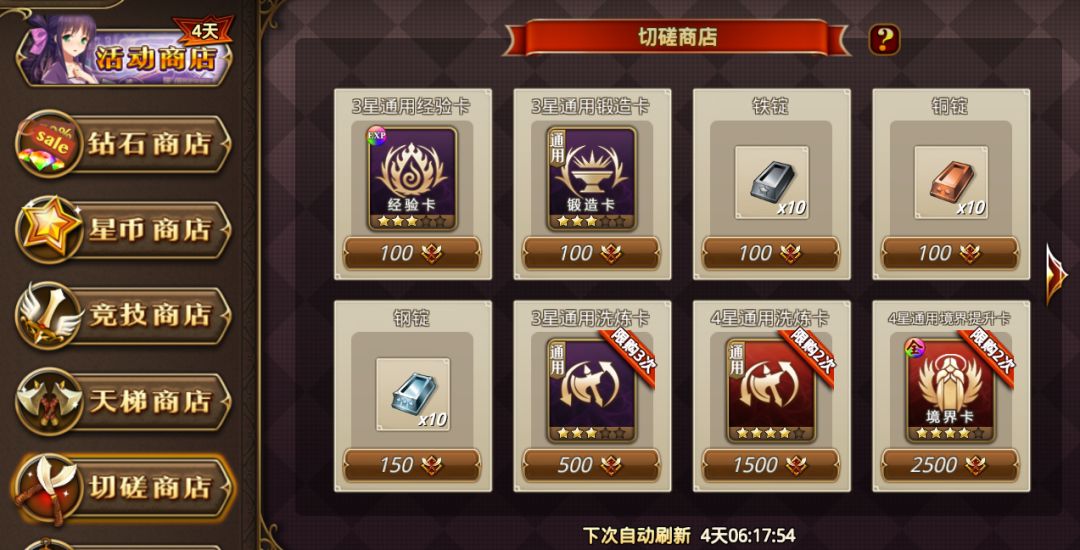Image resolution: width=1080 pixels, height=550 pixels.
Task: Open the 活动商店 event shop tab
Action: click(x=125, y=52)
